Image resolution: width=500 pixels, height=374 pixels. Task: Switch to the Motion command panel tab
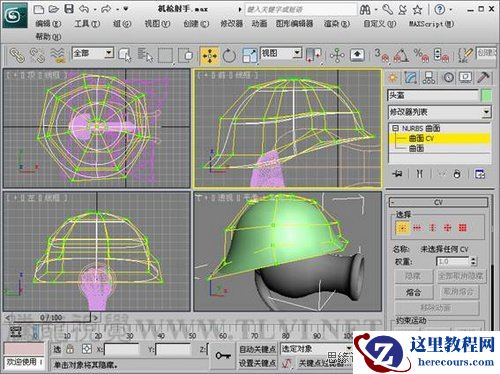pyautogui.click(x=448, y=78)
